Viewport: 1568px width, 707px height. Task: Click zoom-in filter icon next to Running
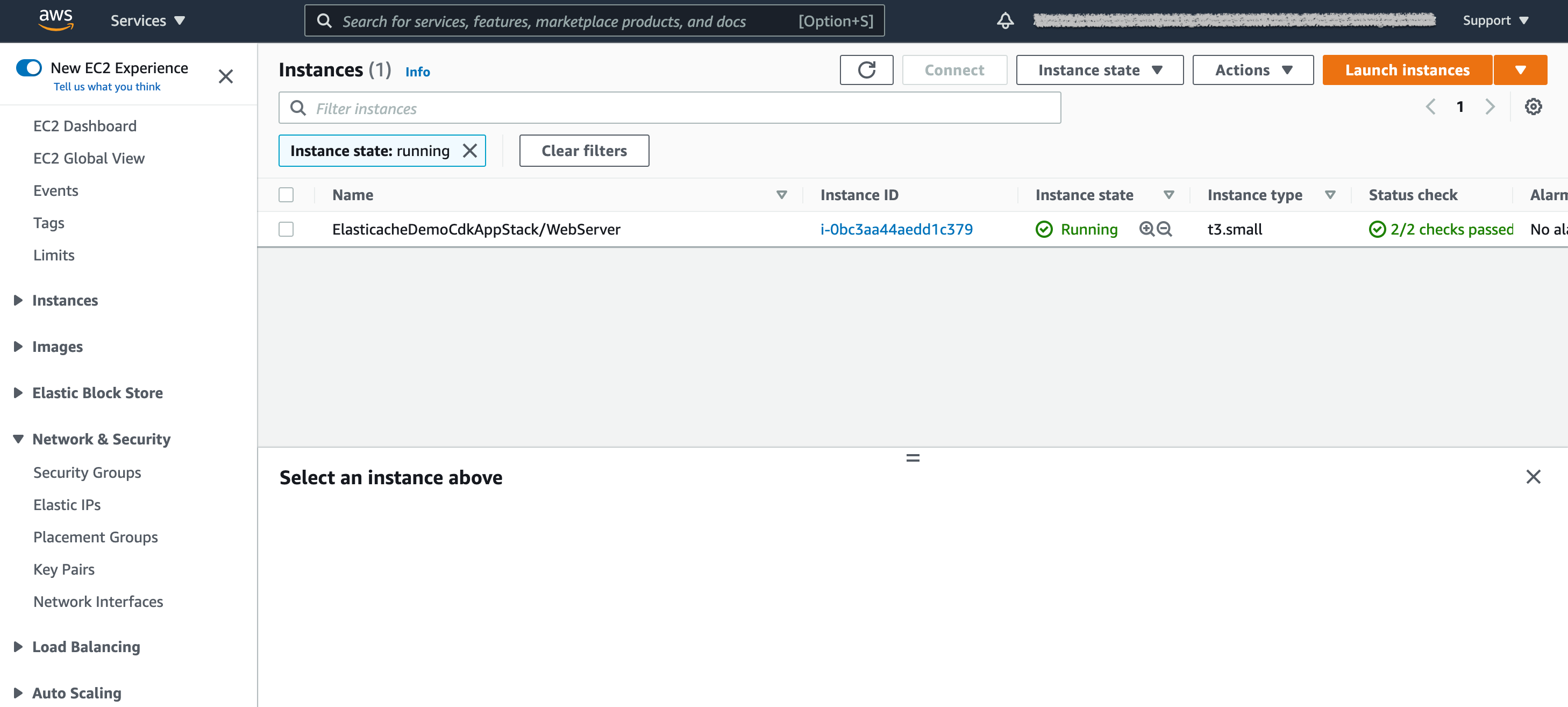(1146, 229)
